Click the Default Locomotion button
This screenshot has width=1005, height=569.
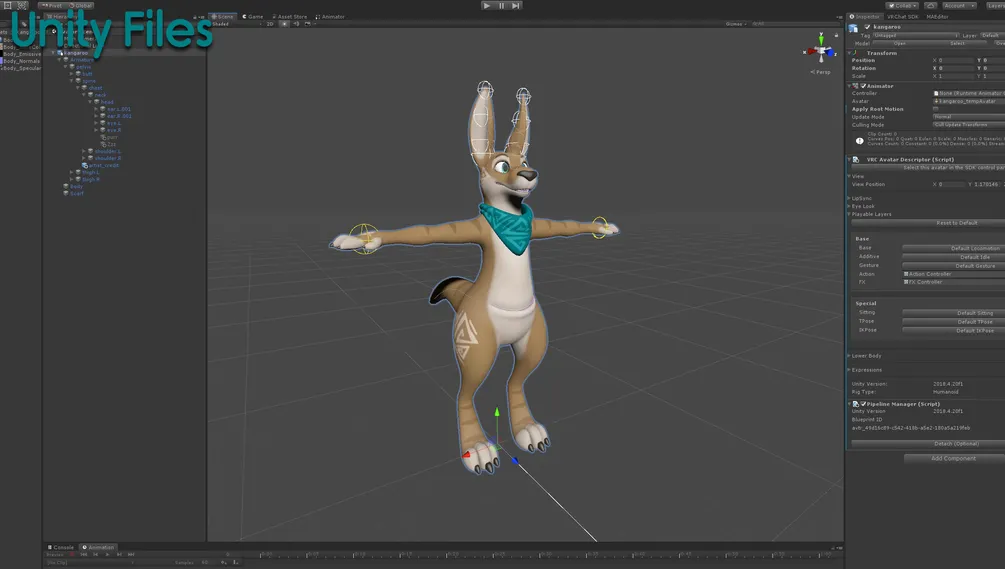(x=954, y=248)
